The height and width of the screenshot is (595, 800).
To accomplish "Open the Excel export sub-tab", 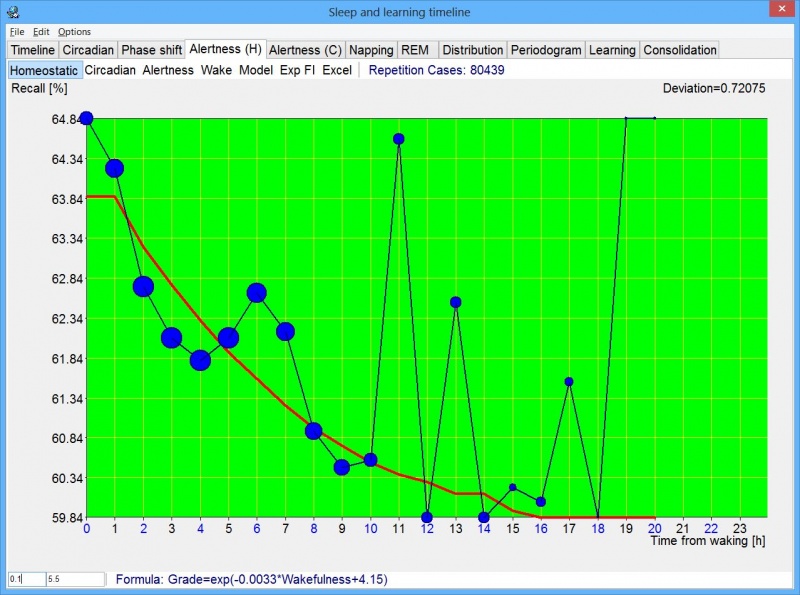I will (x=339, y=70).
